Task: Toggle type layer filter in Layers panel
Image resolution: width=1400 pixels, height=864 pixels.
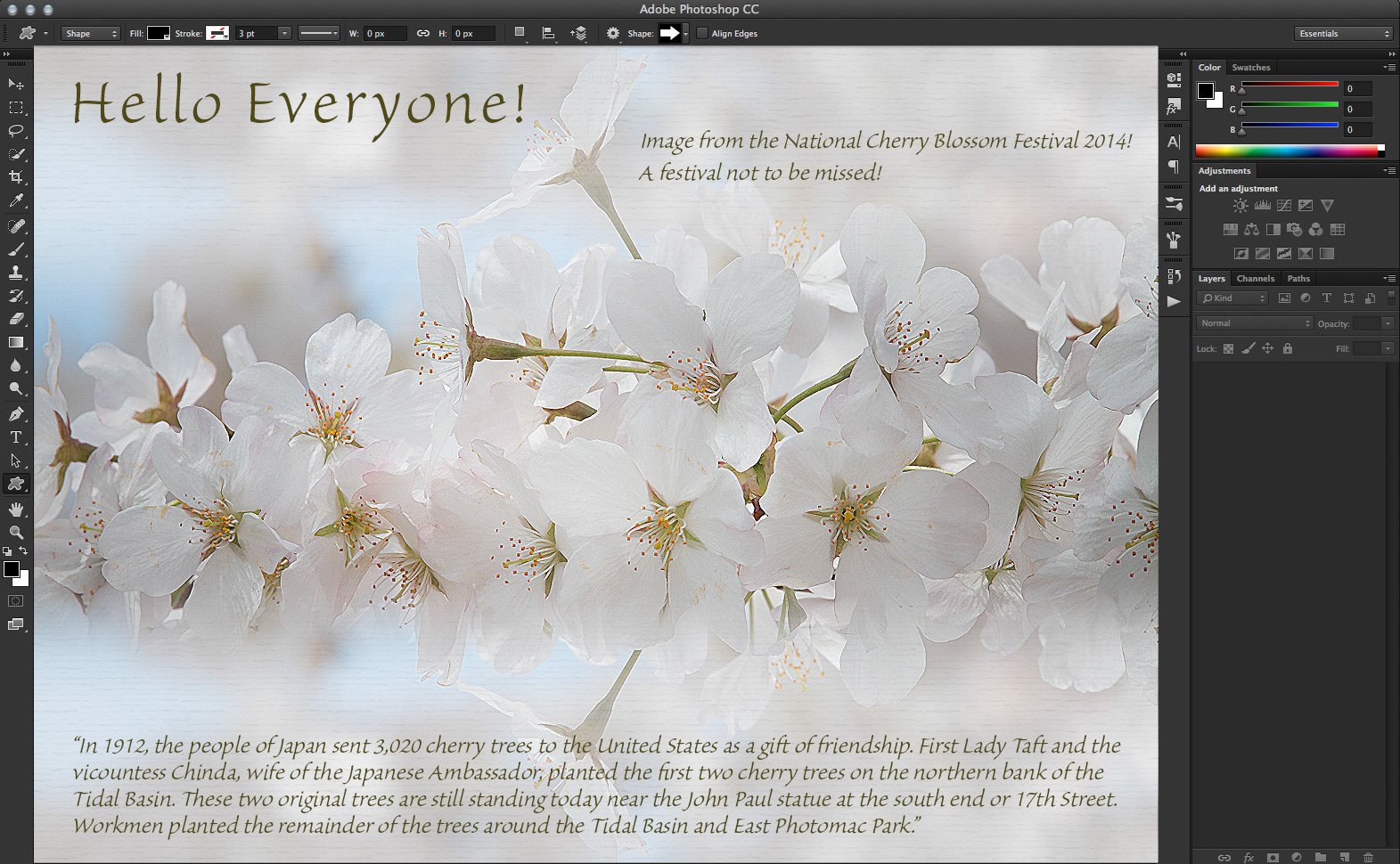Action: pyautogui.click(x=1327, y=298)
